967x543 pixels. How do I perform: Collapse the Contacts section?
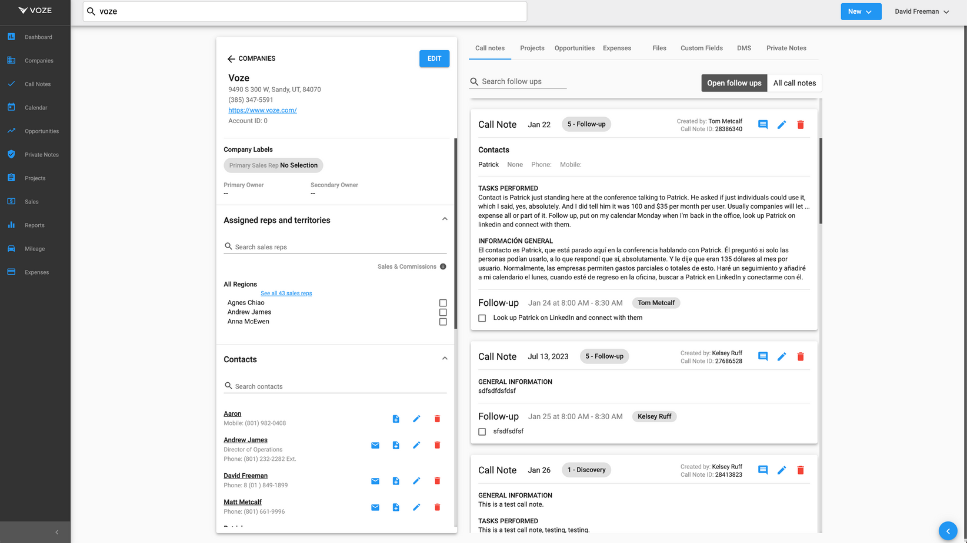point(445,359)
